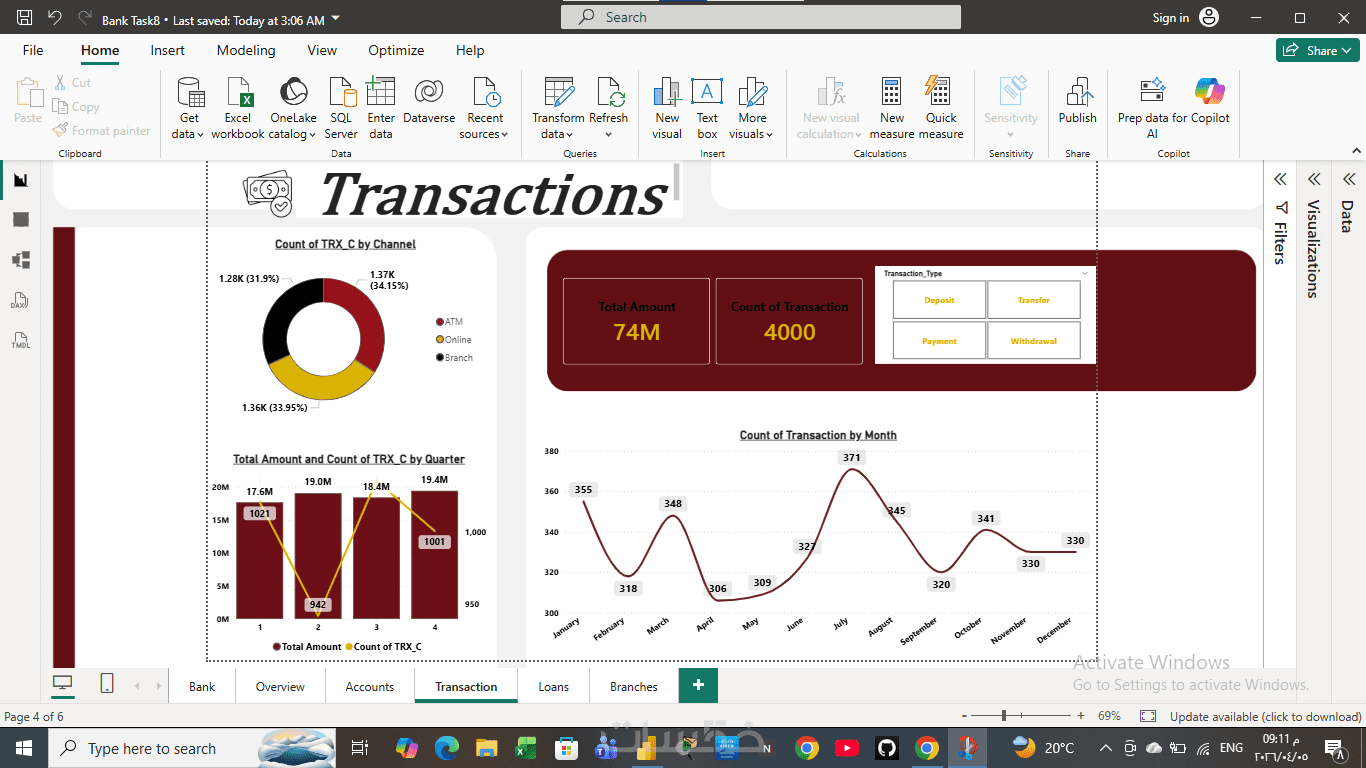The image size is (1366, 768).
Task: Create a New measure
Action: point(892,92)
